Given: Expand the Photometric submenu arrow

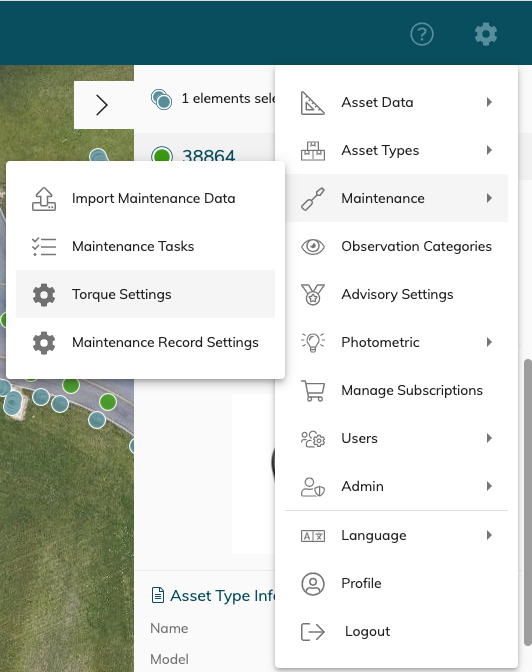Looking at the screenshot, I should [x=489, y=342].
